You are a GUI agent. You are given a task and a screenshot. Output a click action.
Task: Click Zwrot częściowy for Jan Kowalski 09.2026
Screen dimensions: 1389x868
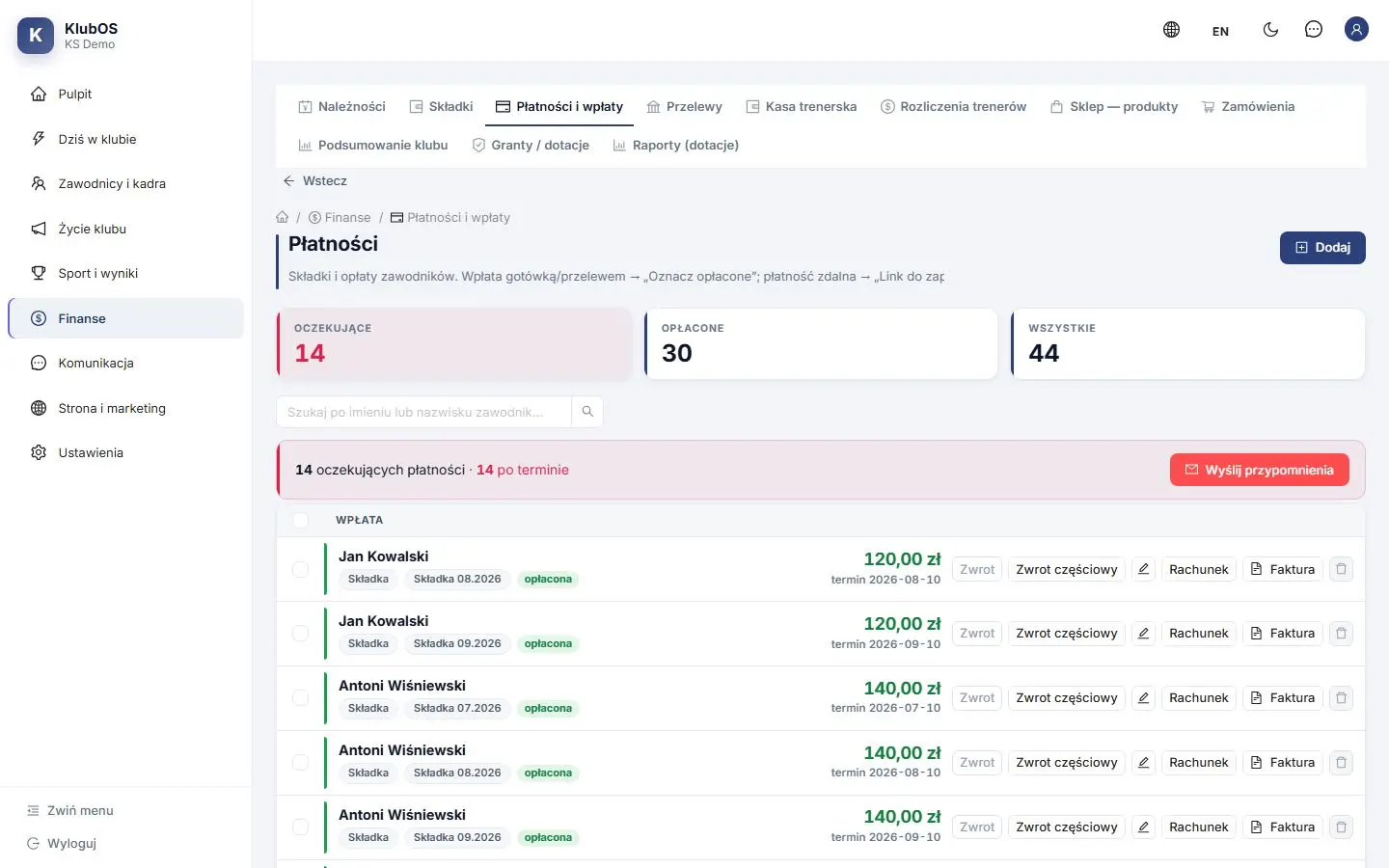coord(1067,634)
